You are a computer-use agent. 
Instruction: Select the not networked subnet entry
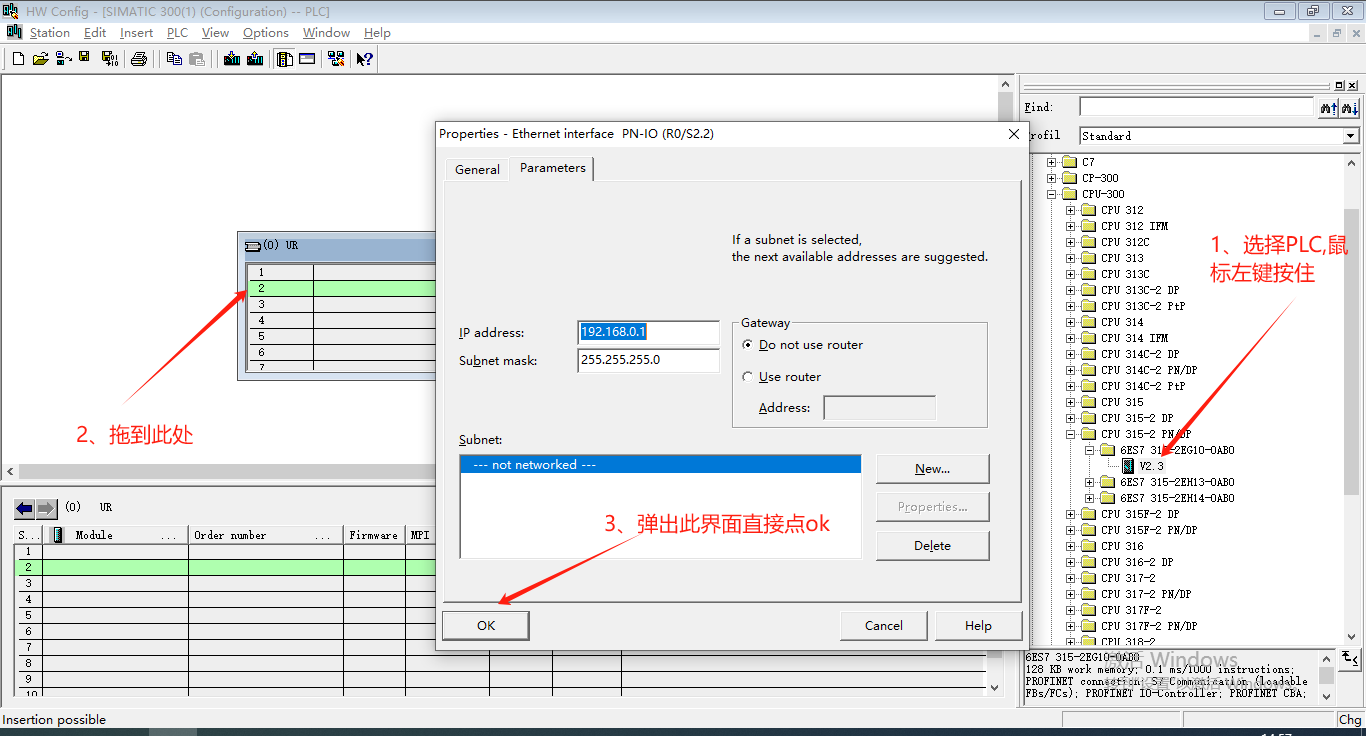tap(660, 464)
